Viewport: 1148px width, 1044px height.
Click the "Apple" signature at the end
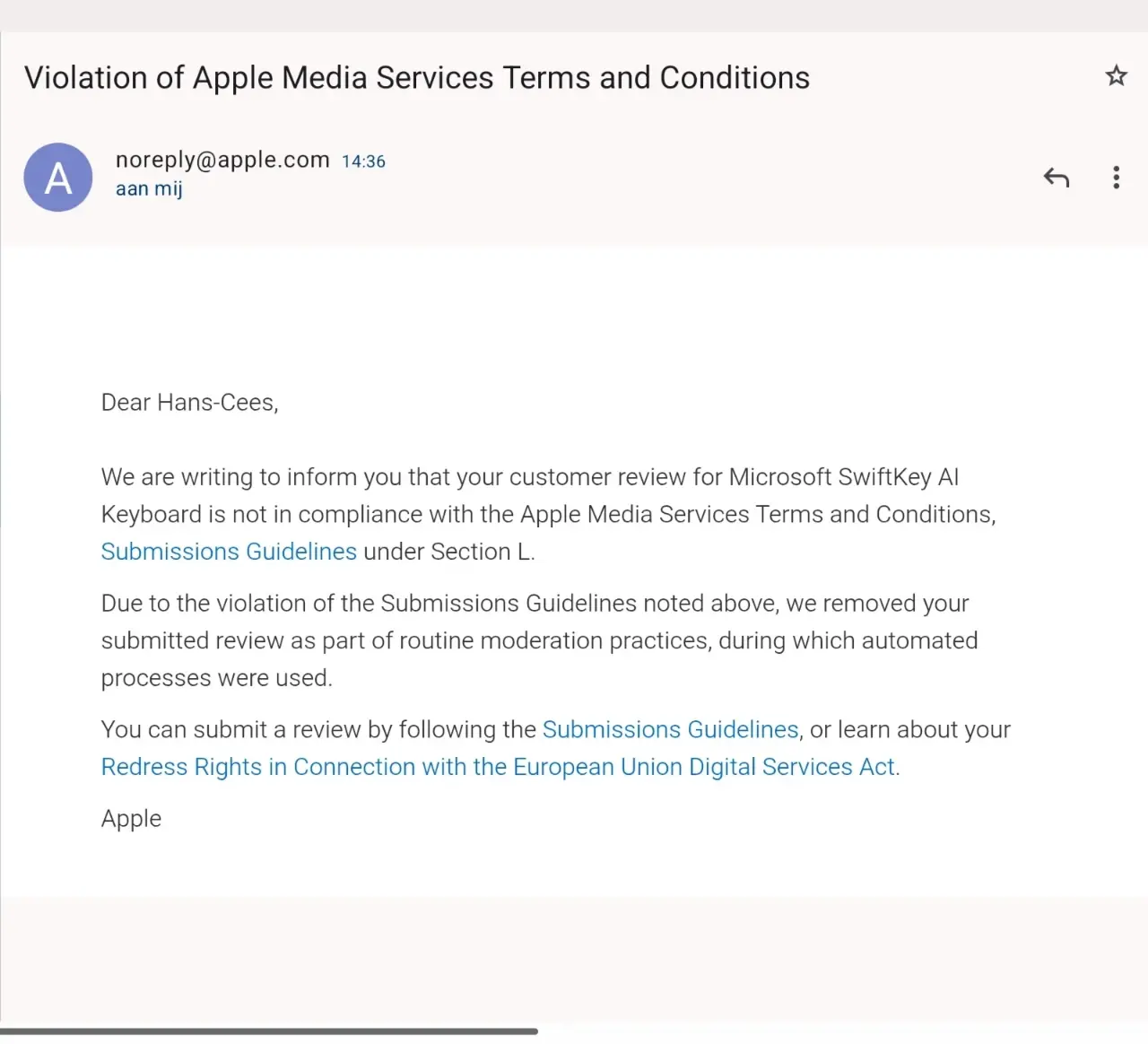pos(131,819)
